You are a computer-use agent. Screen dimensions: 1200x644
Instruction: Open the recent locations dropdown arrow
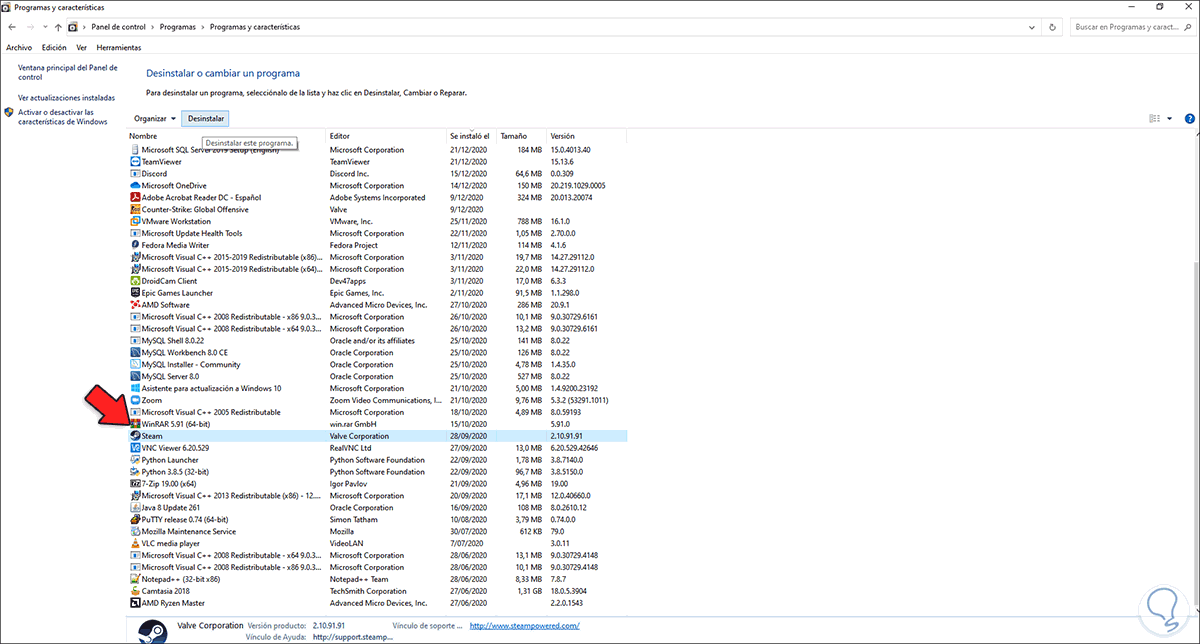pyautogui.click(x=45, y=27)
